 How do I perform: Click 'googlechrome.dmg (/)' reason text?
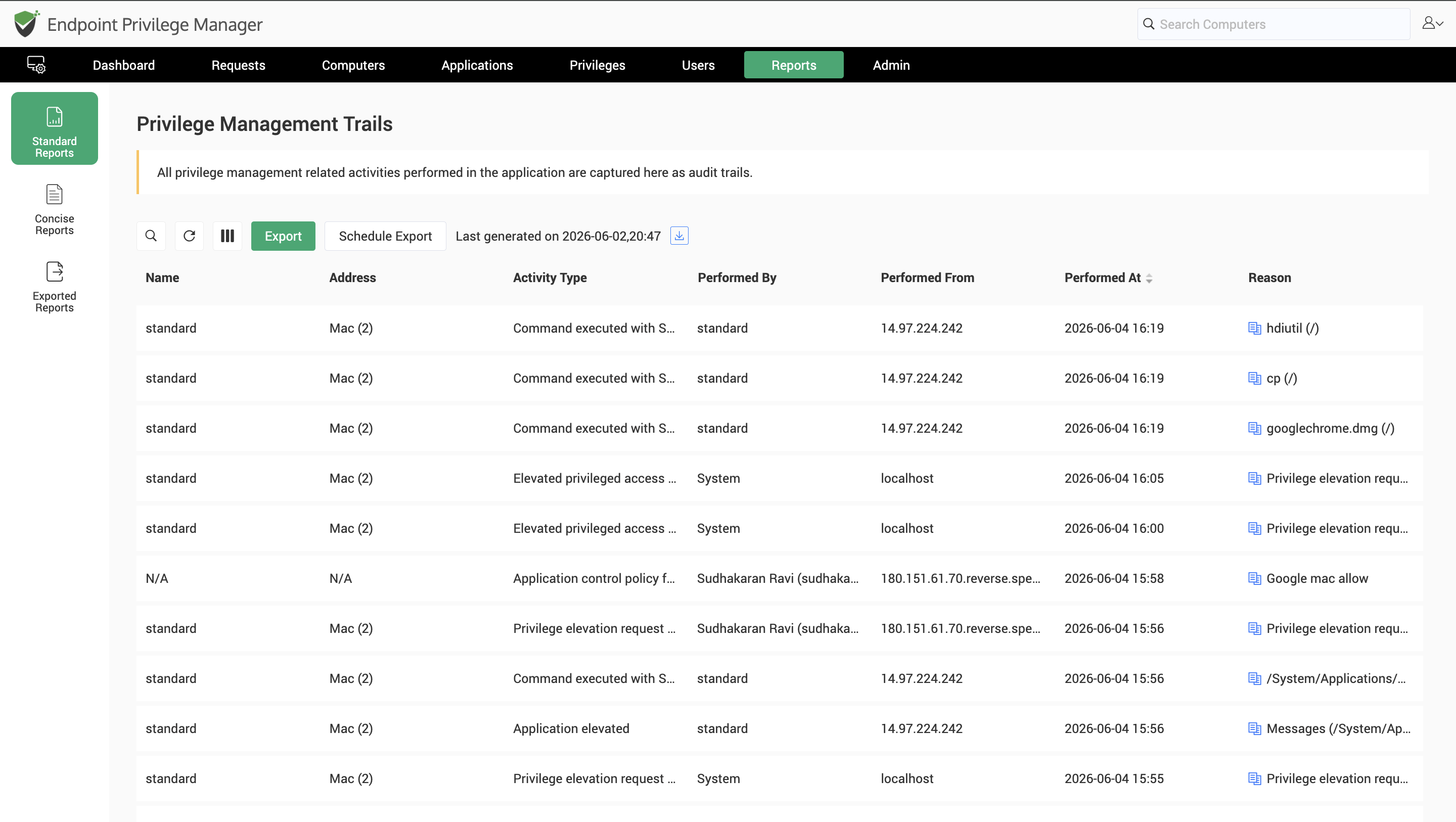tap(1331, 429)
